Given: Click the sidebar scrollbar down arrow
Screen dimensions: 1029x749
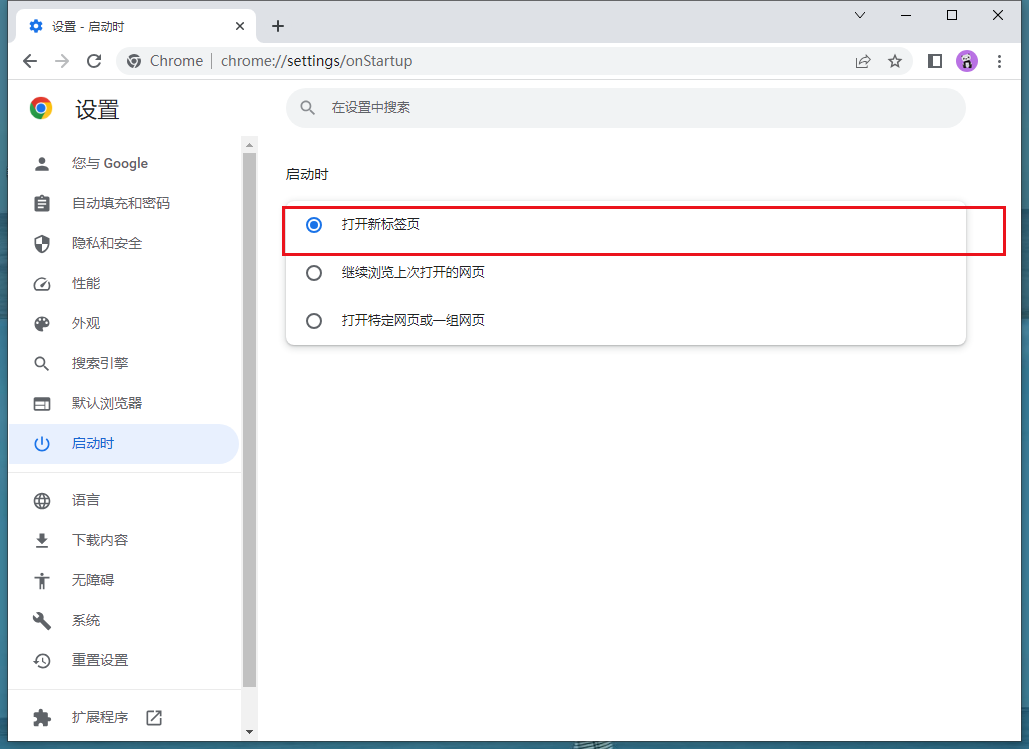Looking at the screenshot, I should pyautogui.click(x=250, y=732).
